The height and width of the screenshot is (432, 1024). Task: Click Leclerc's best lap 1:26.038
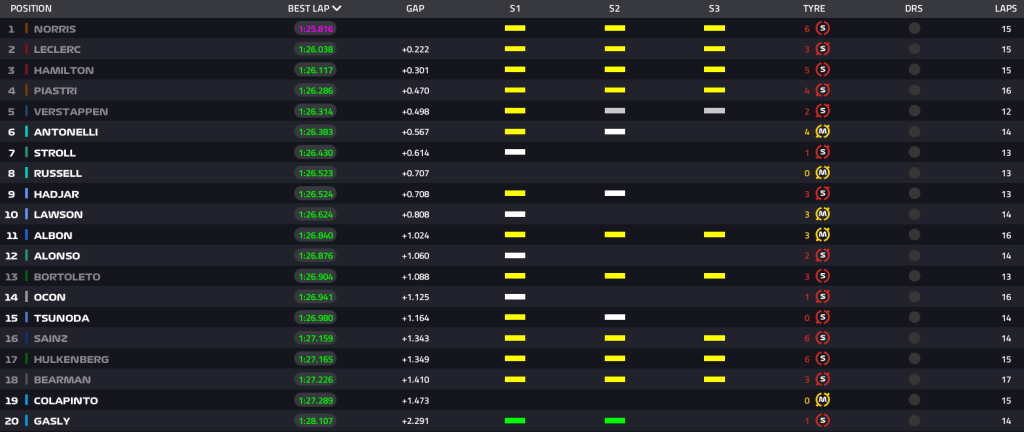pyautogui.click(x=315, y=49)
